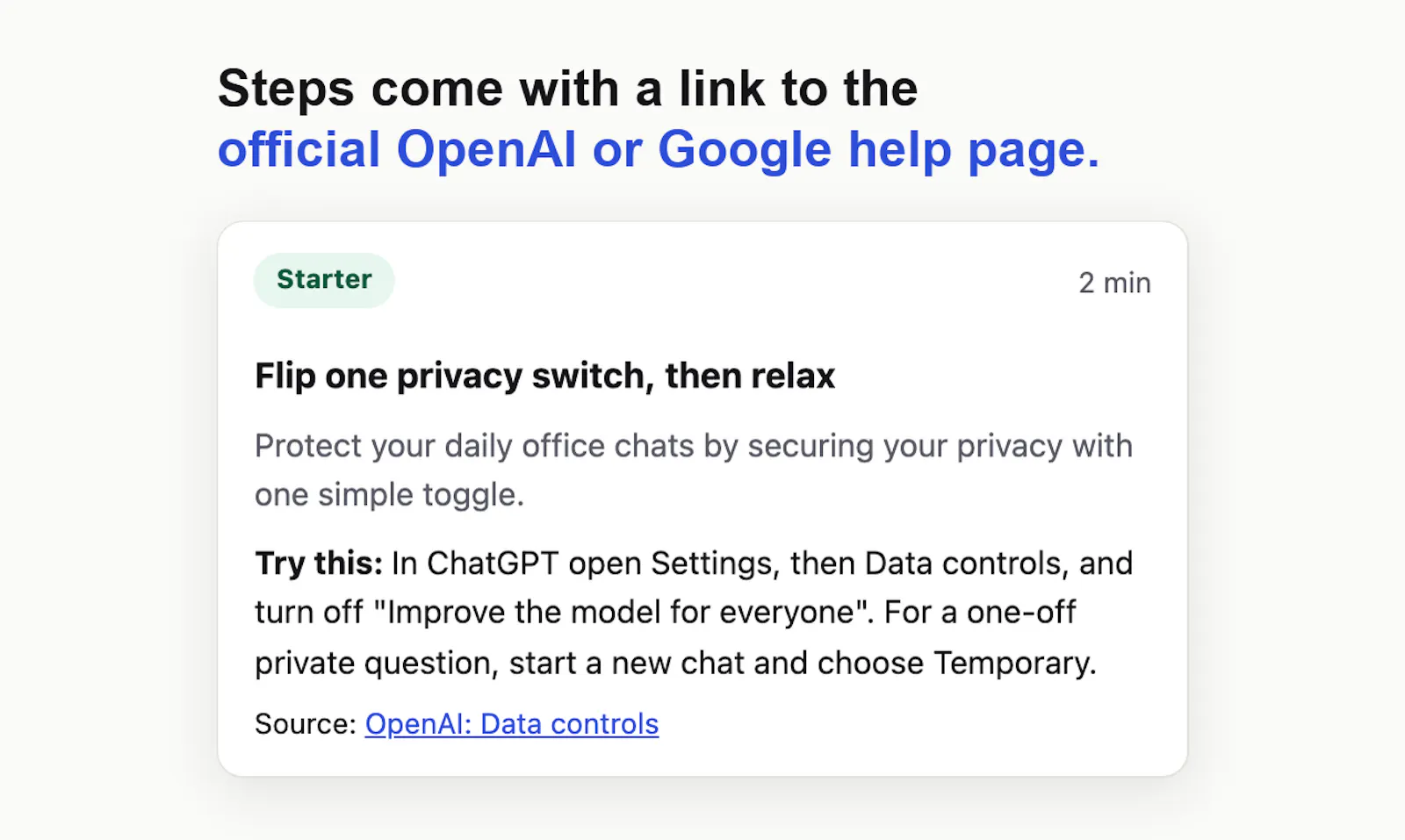Click the word 'Google' in the blue heading
Viewport: 1405px width, 840px height.
click(745, 149)
